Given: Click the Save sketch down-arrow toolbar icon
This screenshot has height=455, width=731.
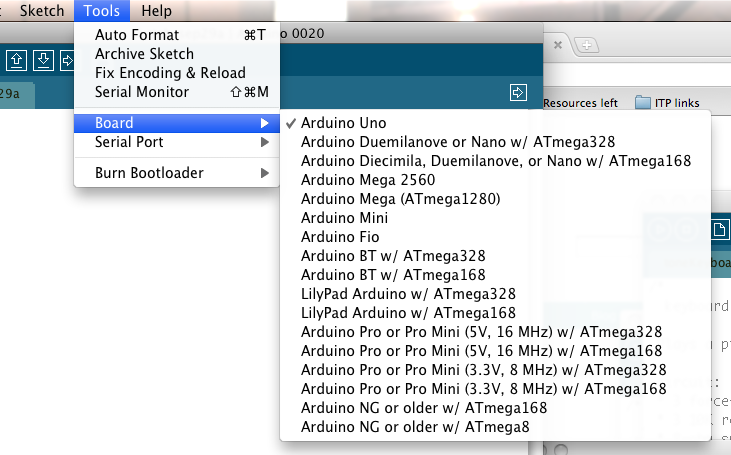Looking at the screenshot, I should click(x=42, y=60).
